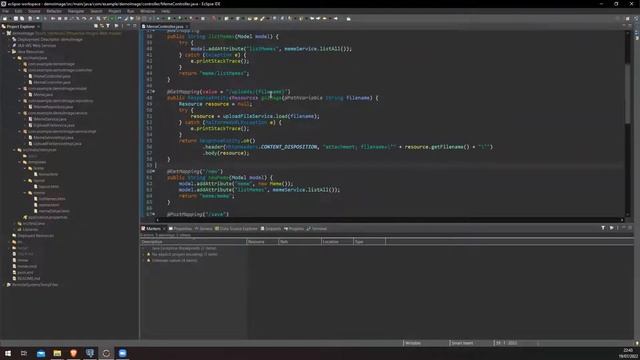Close the Project Explorer view tab
This screenshot has width=640, height=360.
coord(39,27)
